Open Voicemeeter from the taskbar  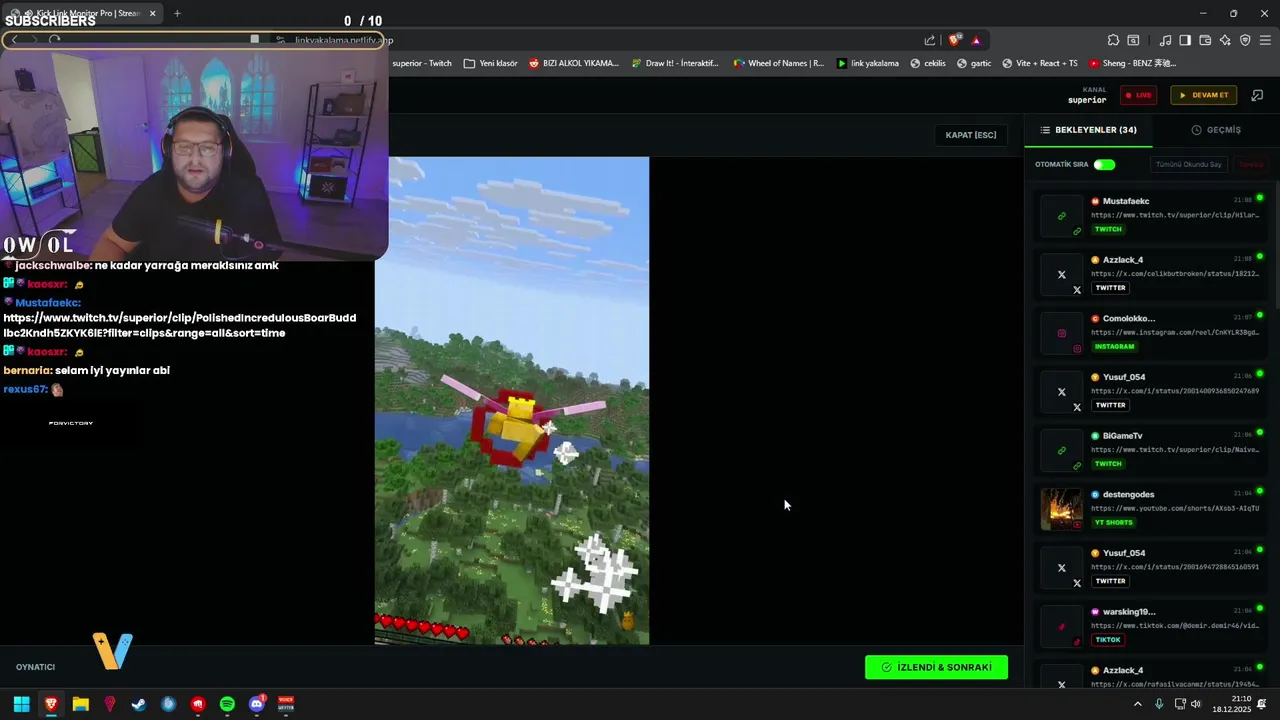click(286, 704)
